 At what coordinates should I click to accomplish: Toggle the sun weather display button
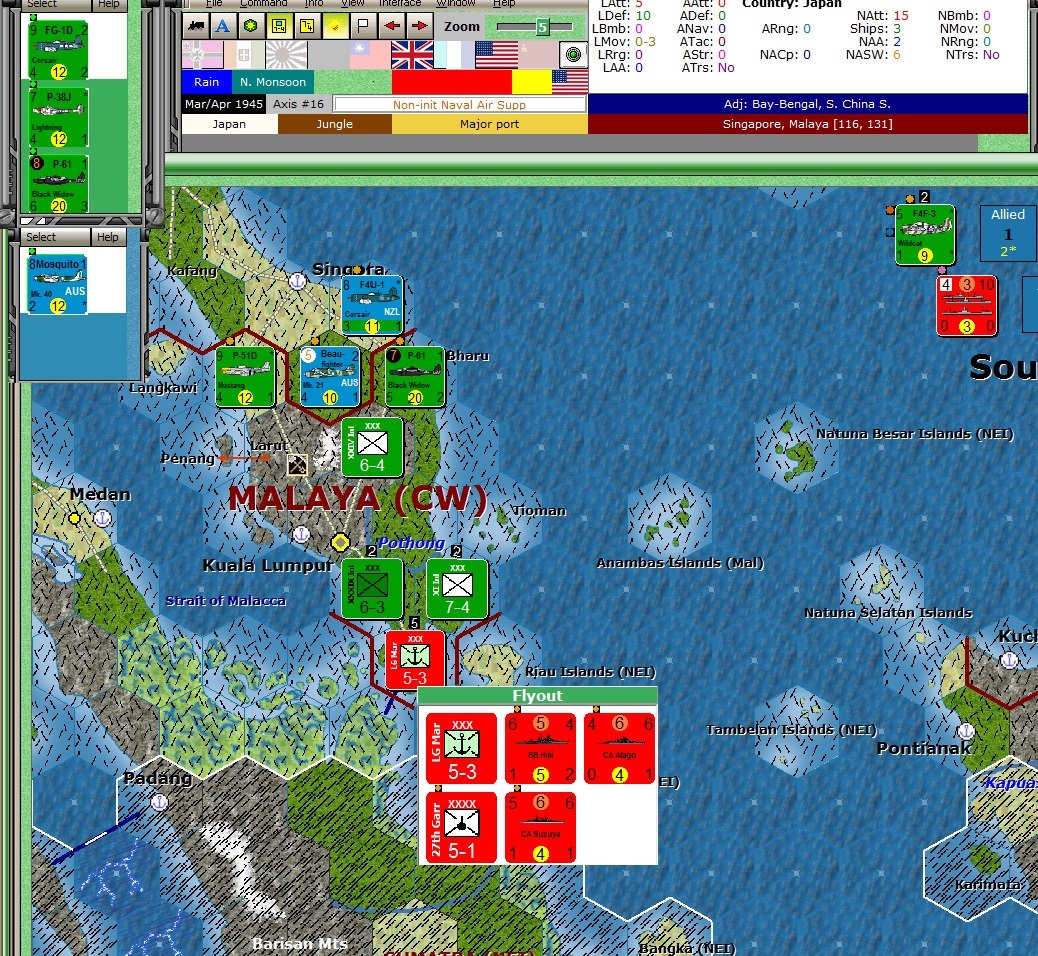point(336,26)
